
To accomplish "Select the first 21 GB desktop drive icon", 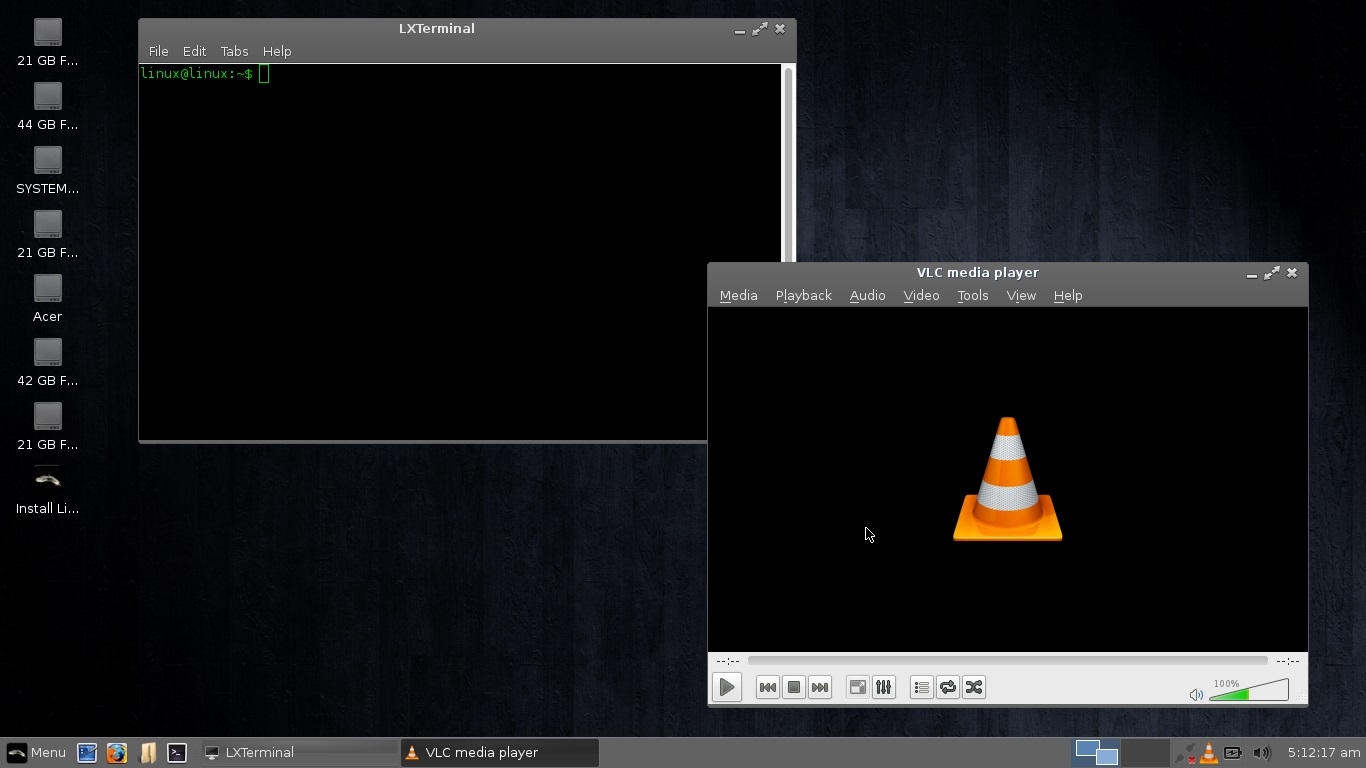I will click(47, 42).
